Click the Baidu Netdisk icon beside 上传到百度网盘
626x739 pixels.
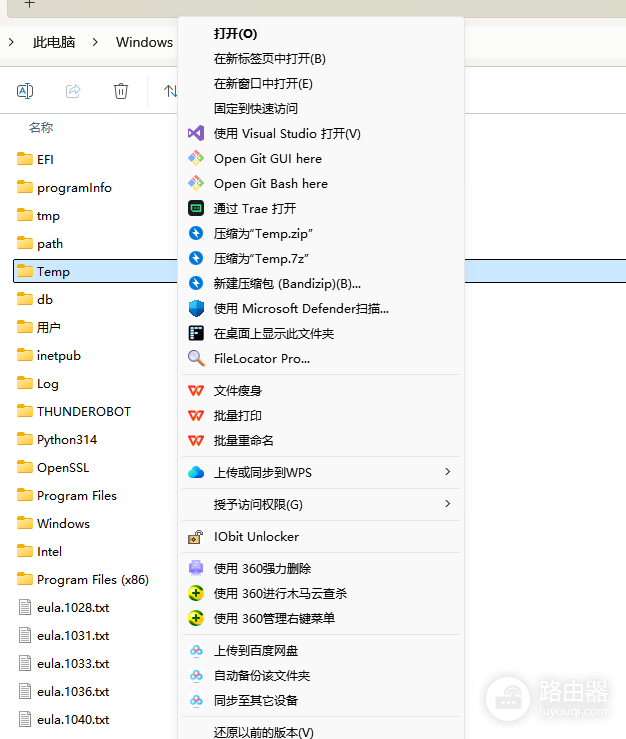[196, 651]
